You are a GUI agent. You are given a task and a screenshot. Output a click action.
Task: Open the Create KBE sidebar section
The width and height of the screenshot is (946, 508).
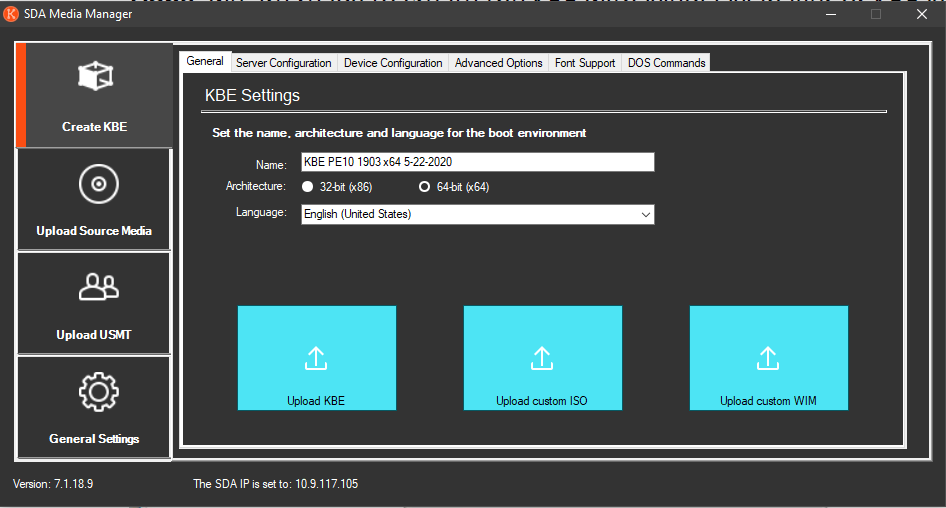(x=95, y=95)
